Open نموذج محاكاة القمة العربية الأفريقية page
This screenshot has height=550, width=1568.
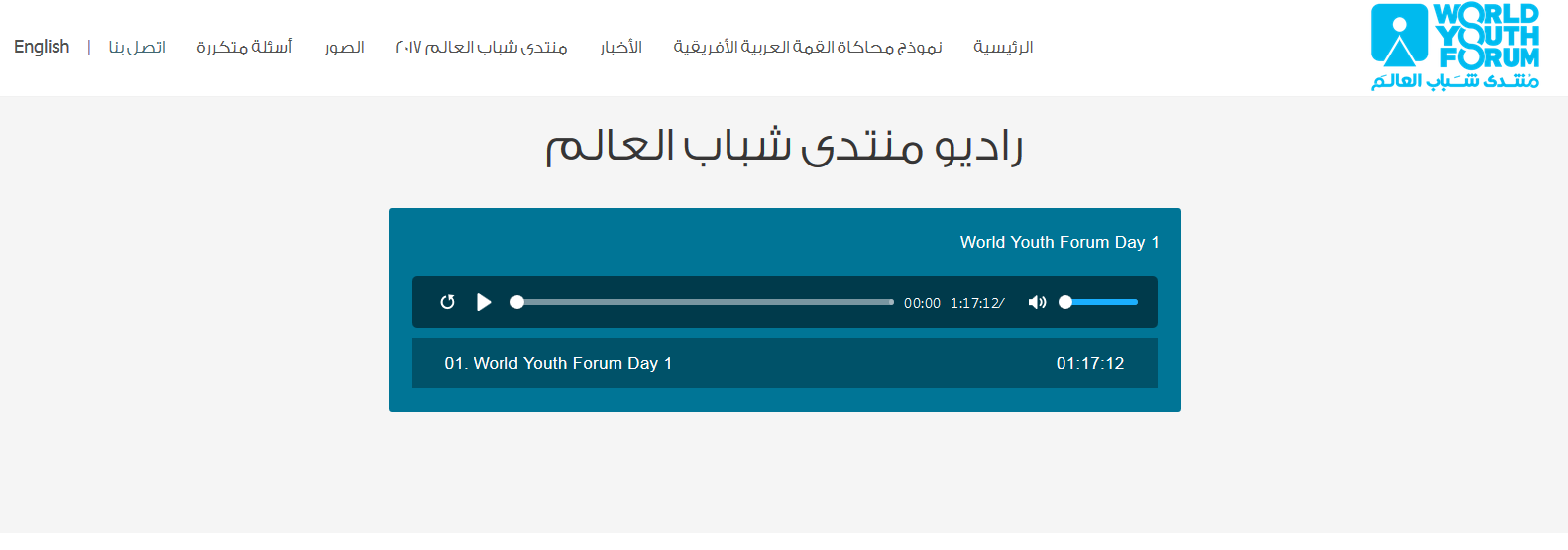pos(808,47)
